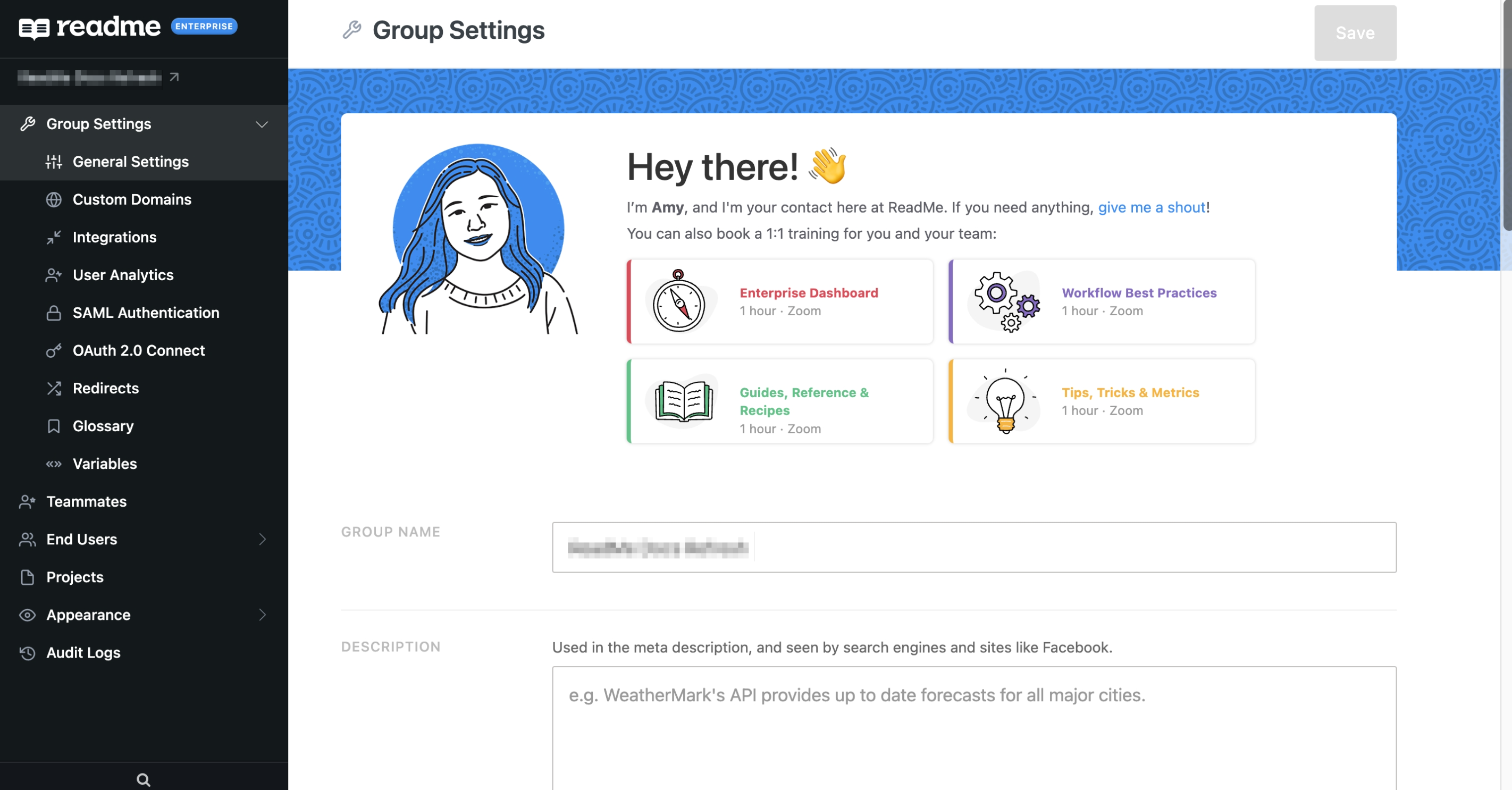Click the 'give me a shout' link
This screenshot has width=1512, height=790.
pos(1151,207)
